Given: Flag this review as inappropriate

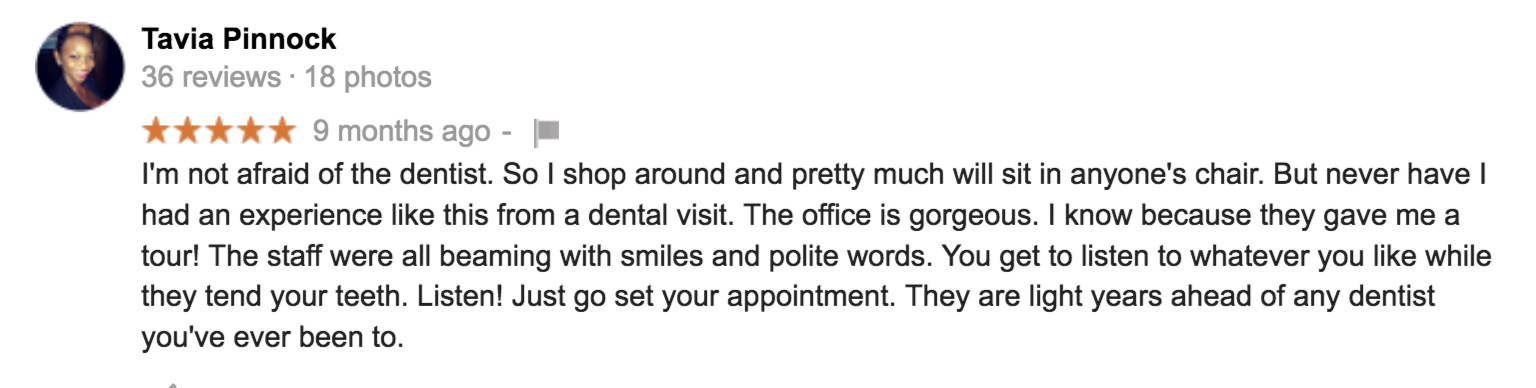Looking at the screenshot, I should tap(547, 131).
